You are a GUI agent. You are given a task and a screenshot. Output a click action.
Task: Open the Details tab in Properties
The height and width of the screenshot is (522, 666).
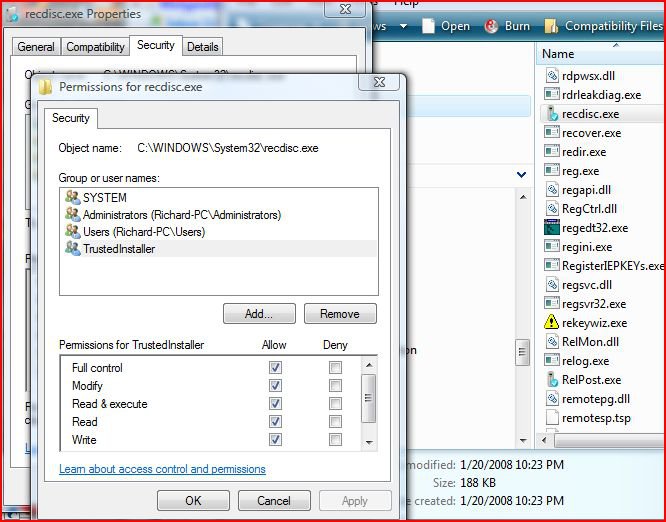(203, 47)
